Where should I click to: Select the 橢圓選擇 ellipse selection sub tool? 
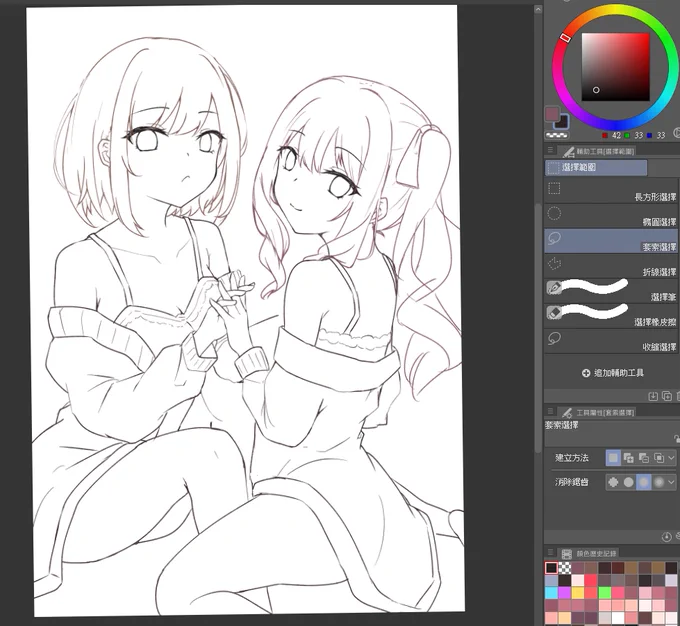[x=611, y=216]
